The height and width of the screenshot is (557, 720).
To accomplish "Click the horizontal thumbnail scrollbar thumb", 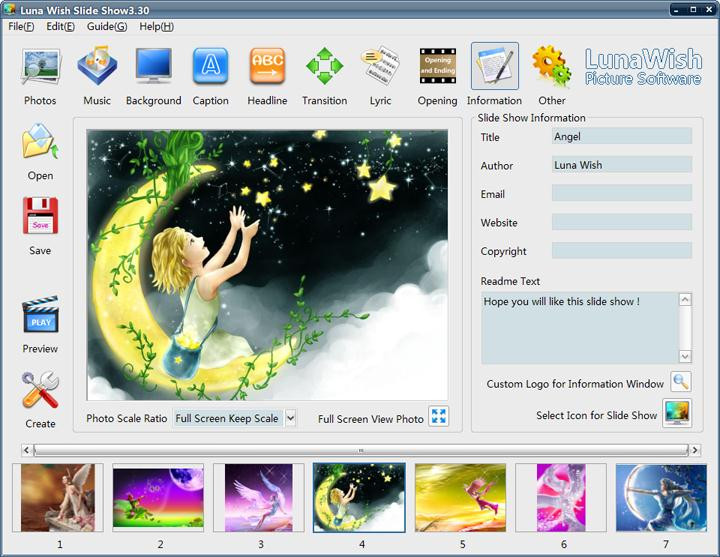I will (361, 450).
